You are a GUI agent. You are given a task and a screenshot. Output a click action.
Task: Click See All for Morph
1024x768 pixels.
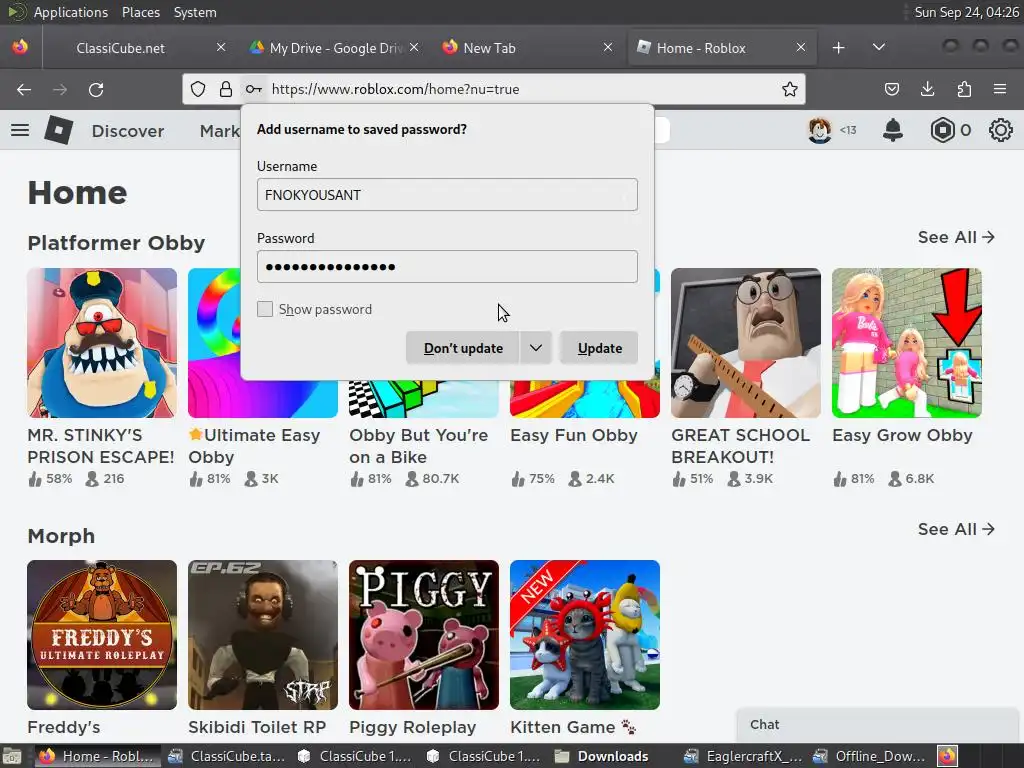tap(956, 529)
